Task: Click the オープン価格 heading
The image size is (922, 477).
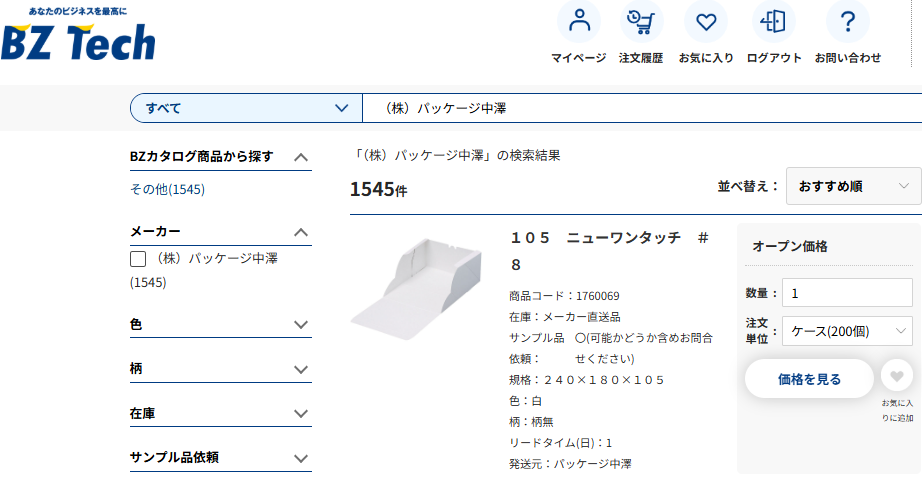Action: 790,246
